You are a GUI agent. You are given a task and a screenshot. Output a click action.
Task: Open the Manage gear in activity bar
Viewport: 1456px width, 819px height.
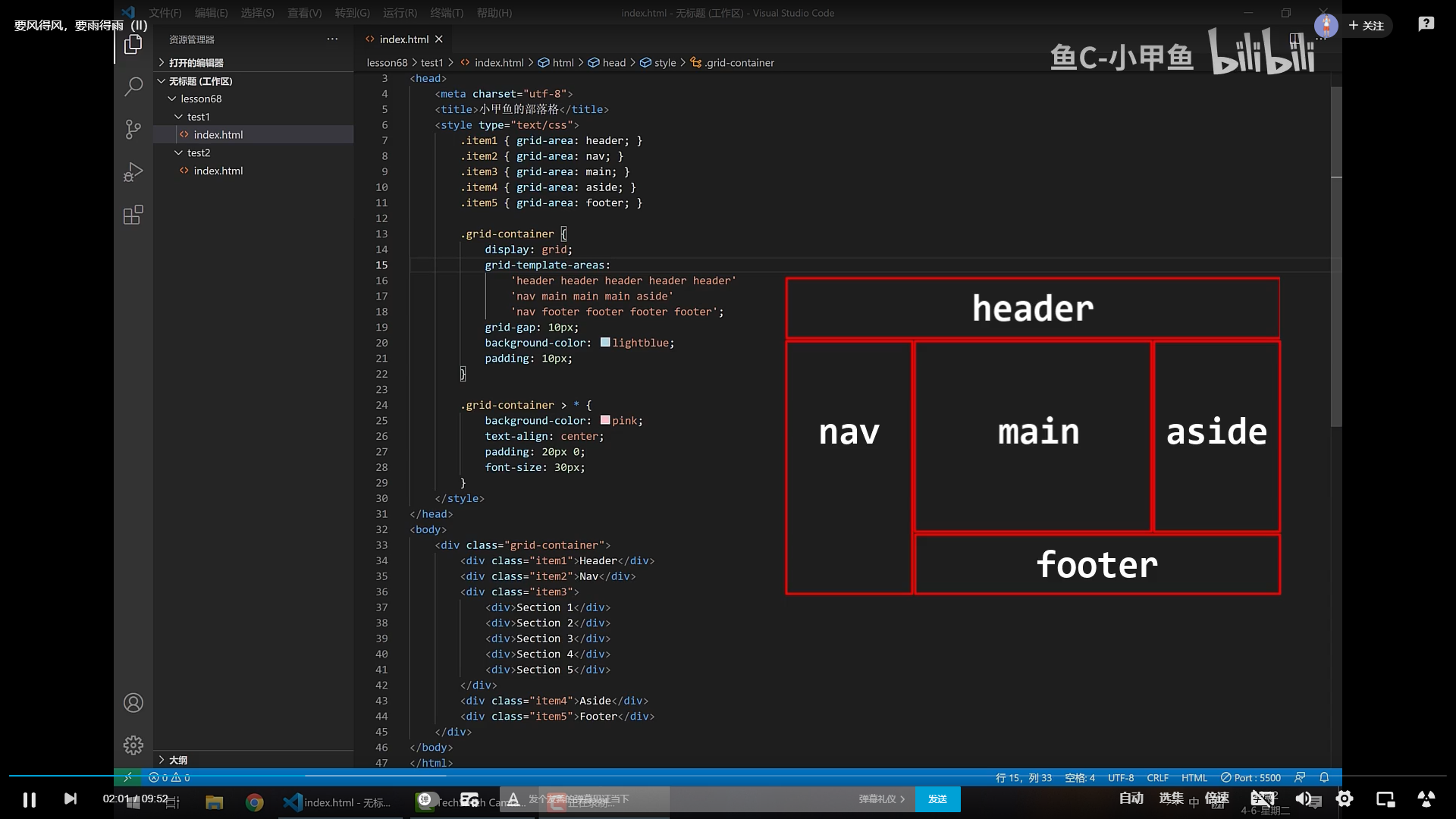[133, 745]
